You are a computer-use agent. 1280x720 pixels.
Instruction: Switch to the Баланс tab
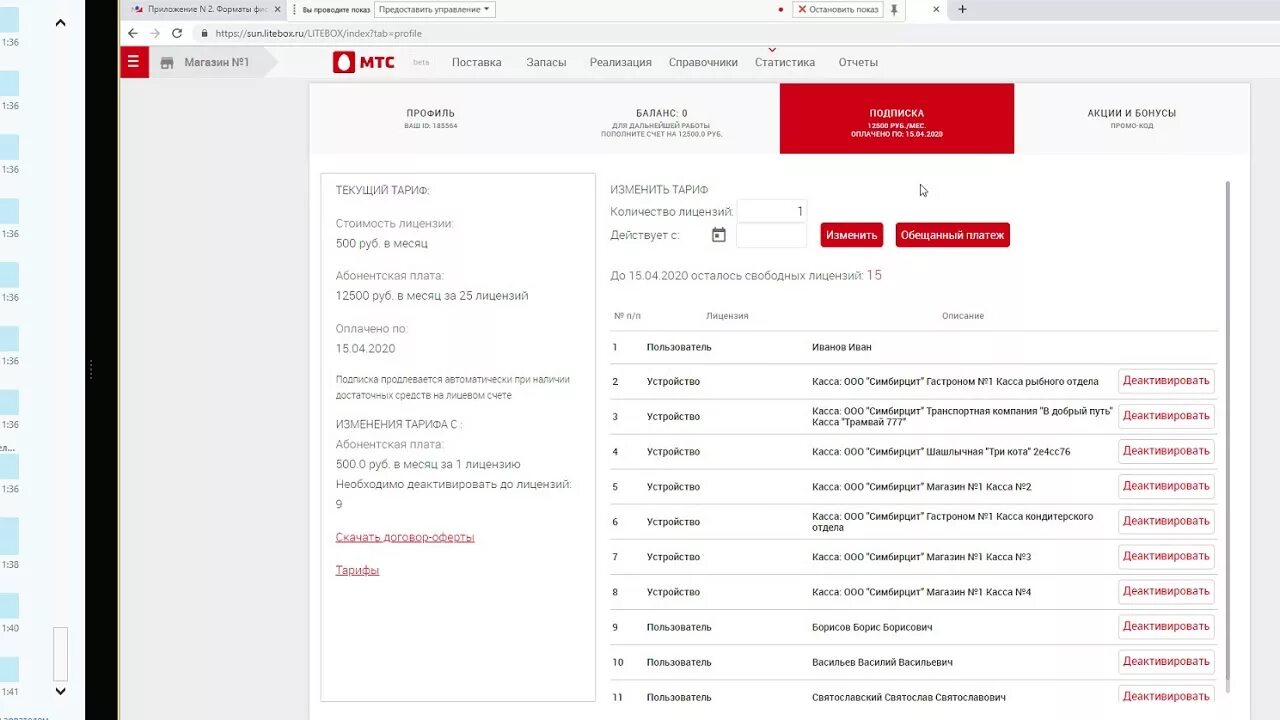click(x=662, y=118)
